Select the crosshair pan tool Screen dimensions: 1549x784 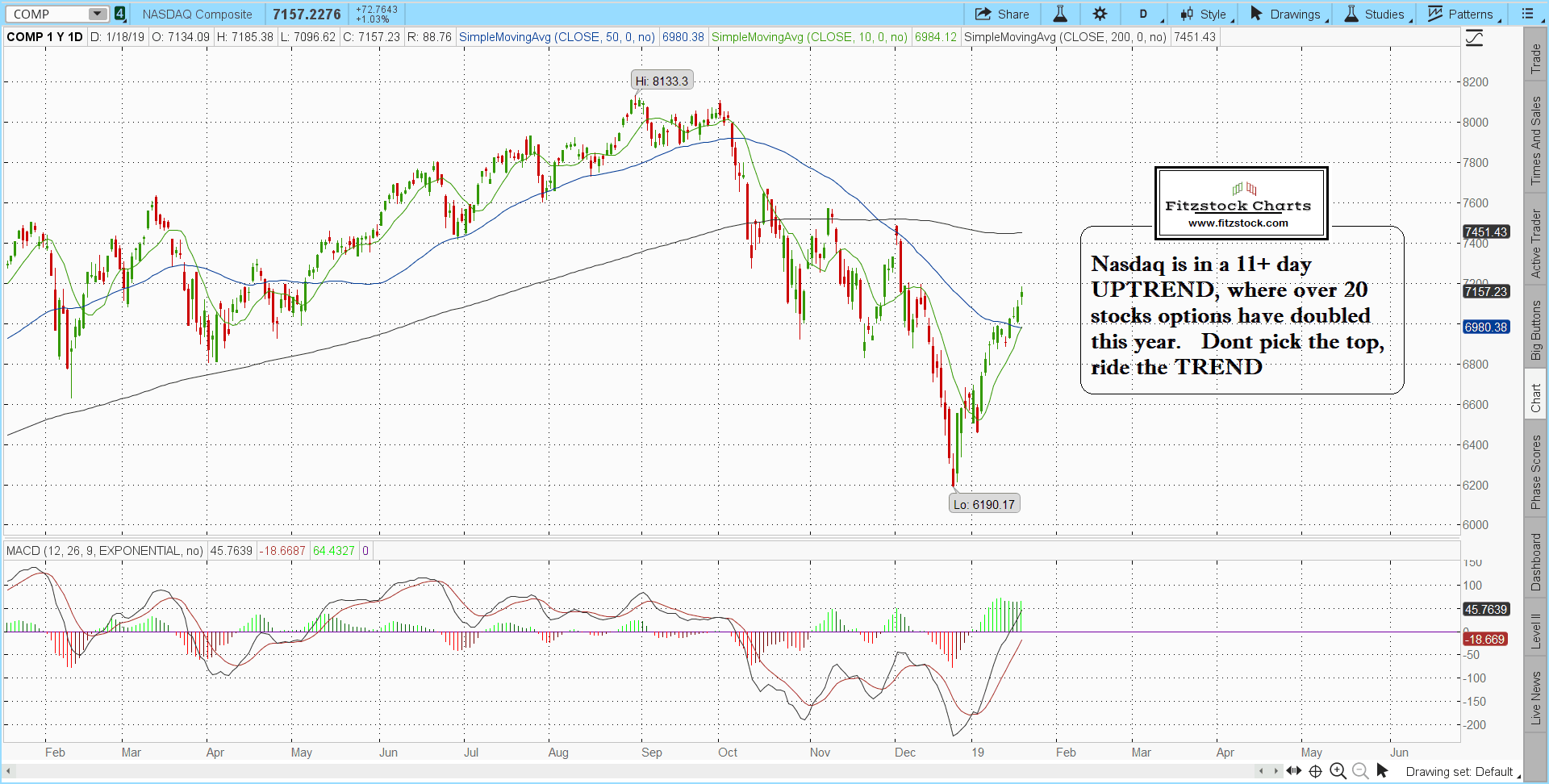(1315, 771)
